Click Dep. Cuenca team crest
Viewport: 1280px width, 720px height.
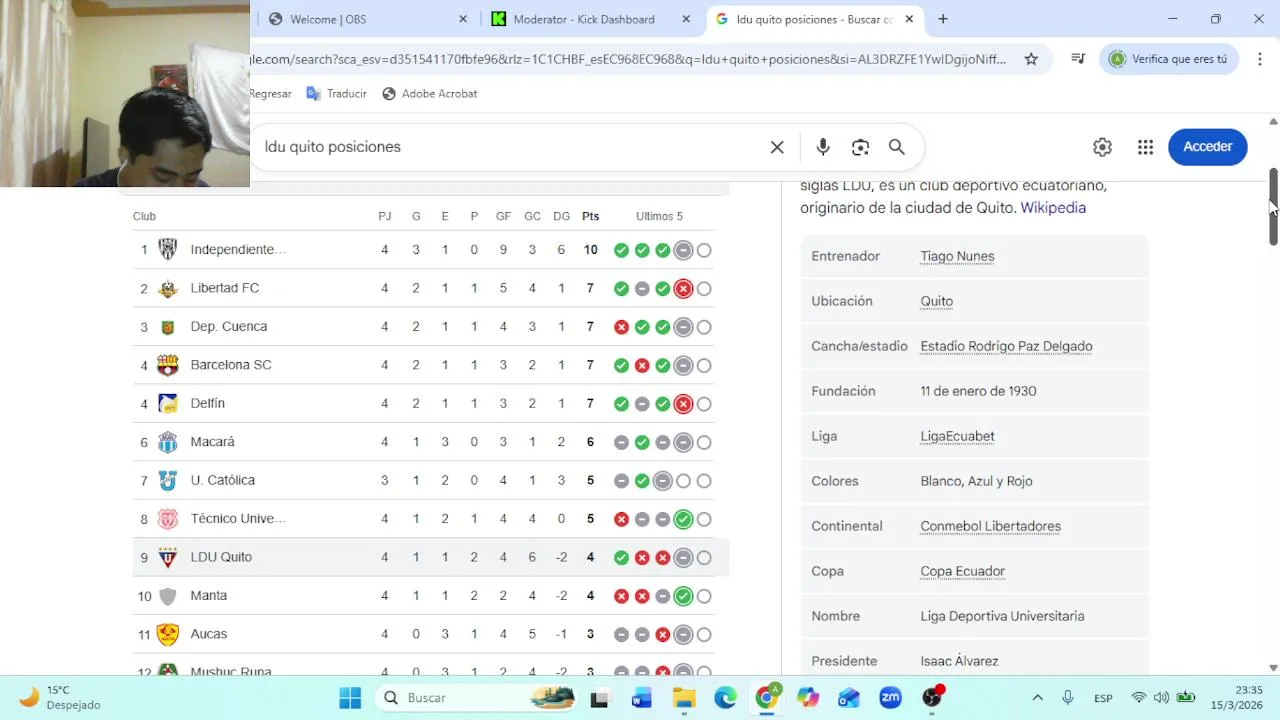[168, 327]
